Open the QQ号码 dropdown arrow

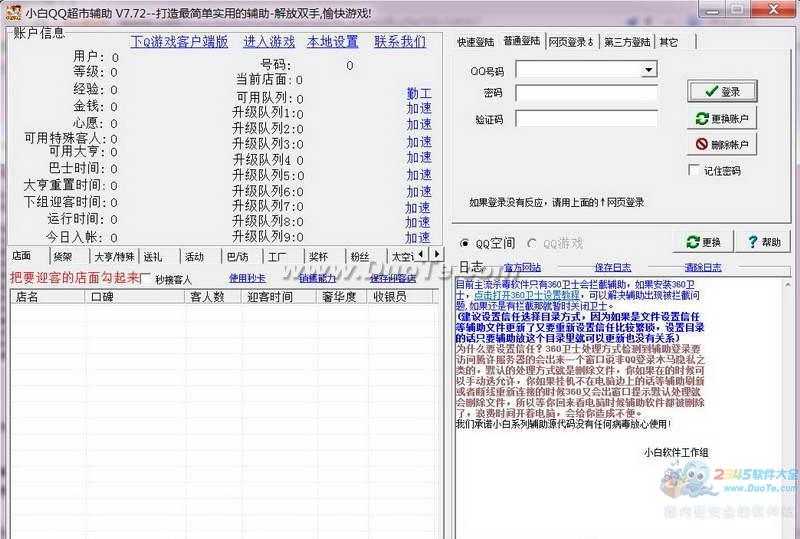coord(648,69)
